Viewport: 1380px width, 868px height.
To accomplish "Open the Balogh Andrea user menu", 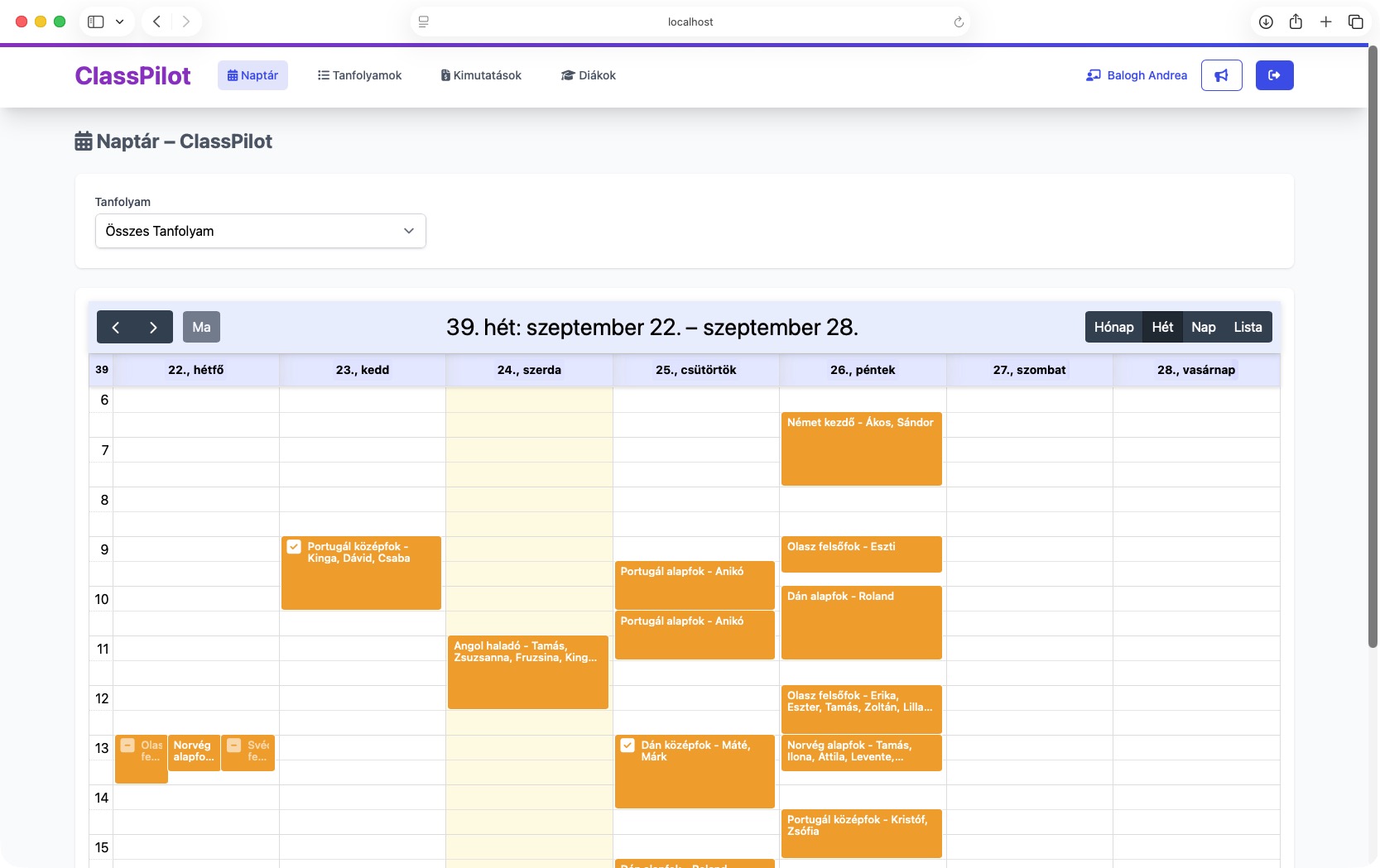I will coord(1136,75).
